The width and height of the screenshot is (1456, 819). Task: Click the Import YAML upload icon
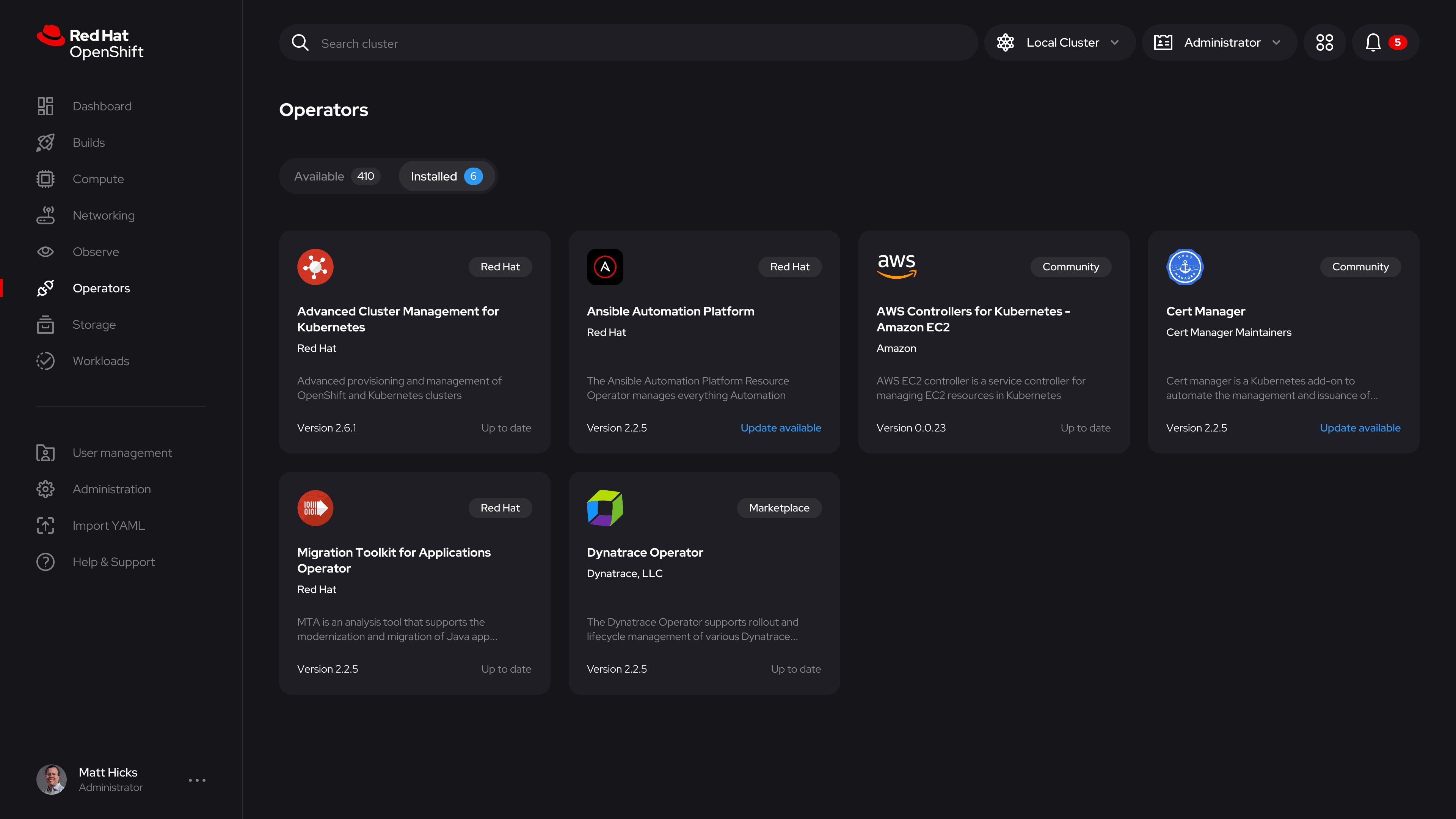tap(45, 526)
